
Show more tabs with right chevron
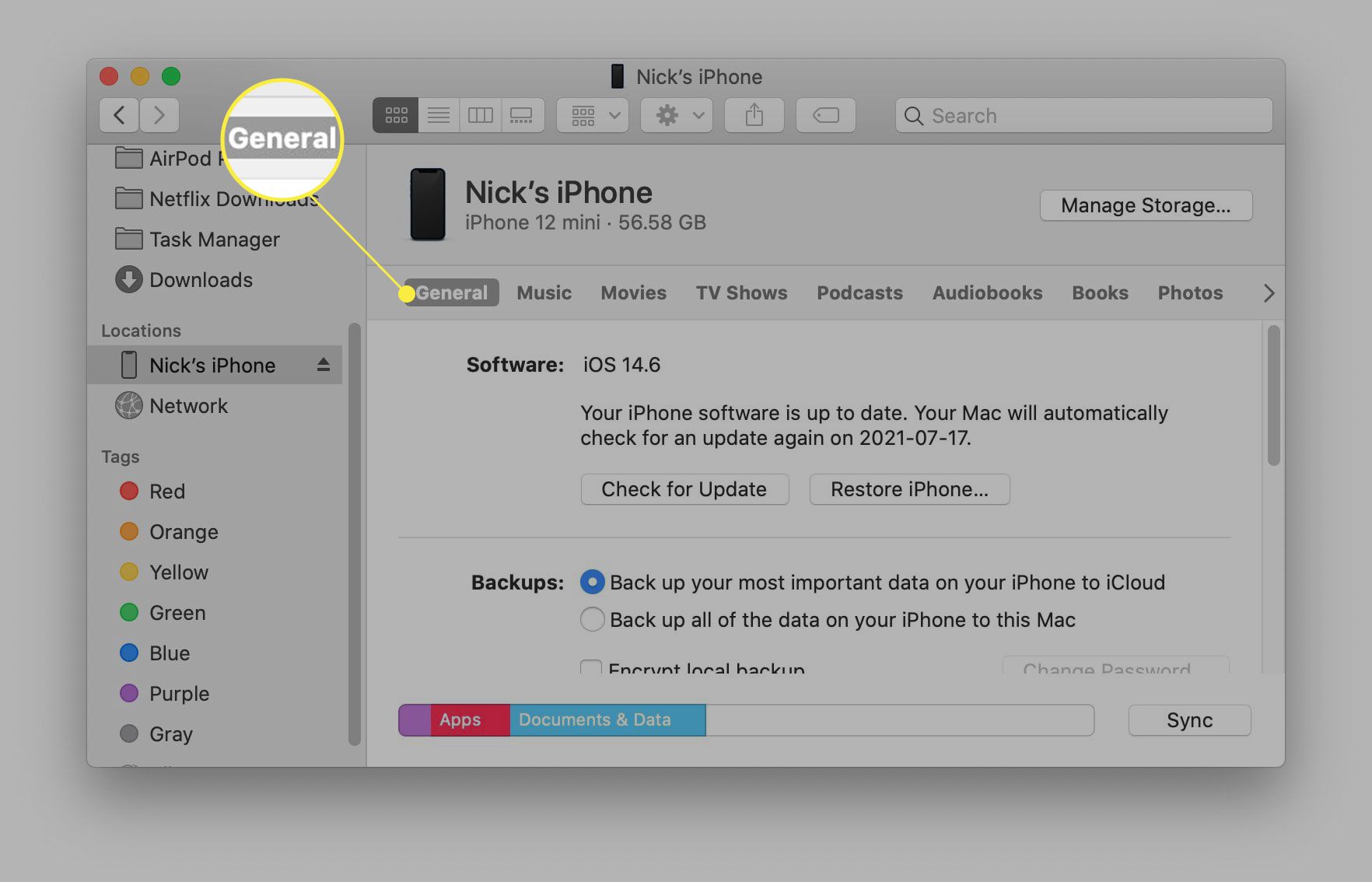pos(1269,293)
